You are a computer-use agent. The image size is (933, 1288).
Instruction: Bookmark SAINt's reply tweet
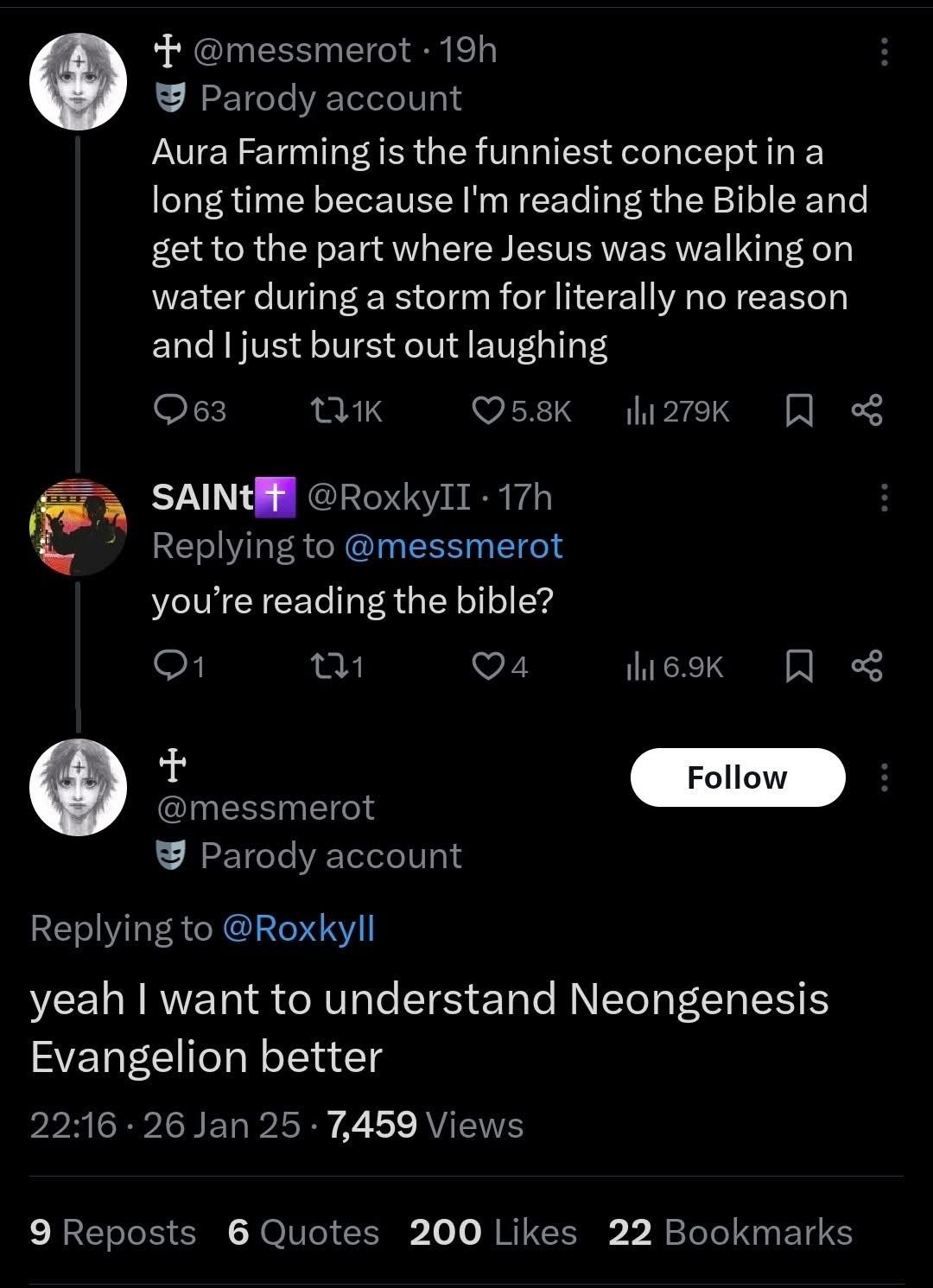[x=799, y=667]
